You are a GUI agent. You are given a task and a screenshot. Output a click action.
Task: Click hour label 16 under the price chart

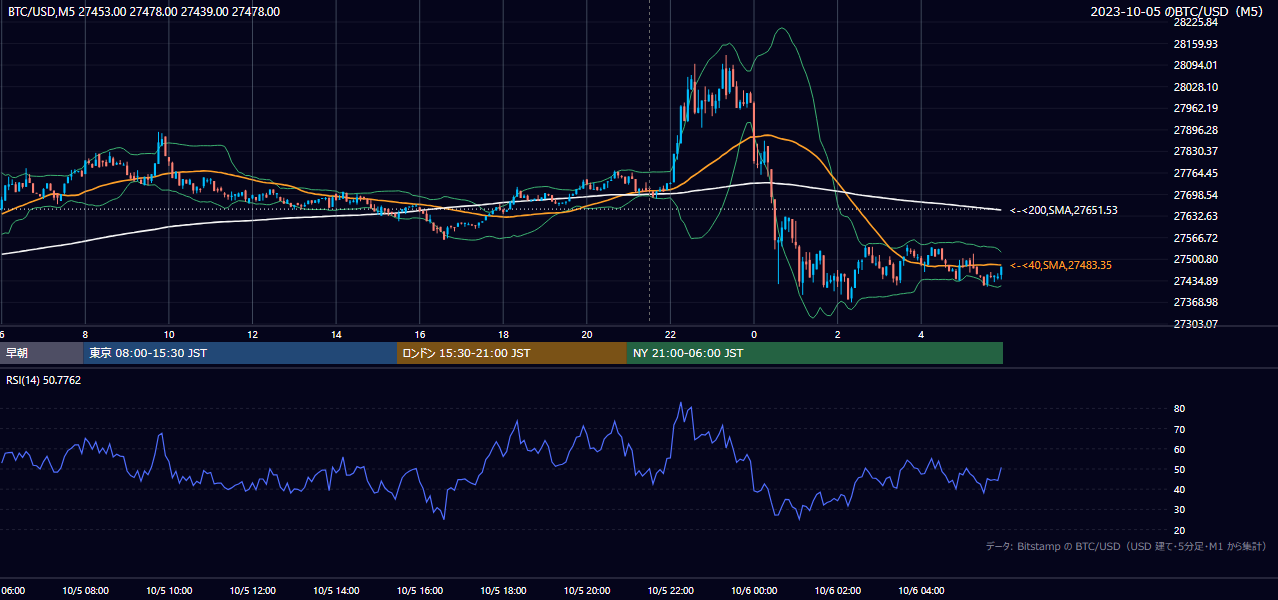[420, 335]
